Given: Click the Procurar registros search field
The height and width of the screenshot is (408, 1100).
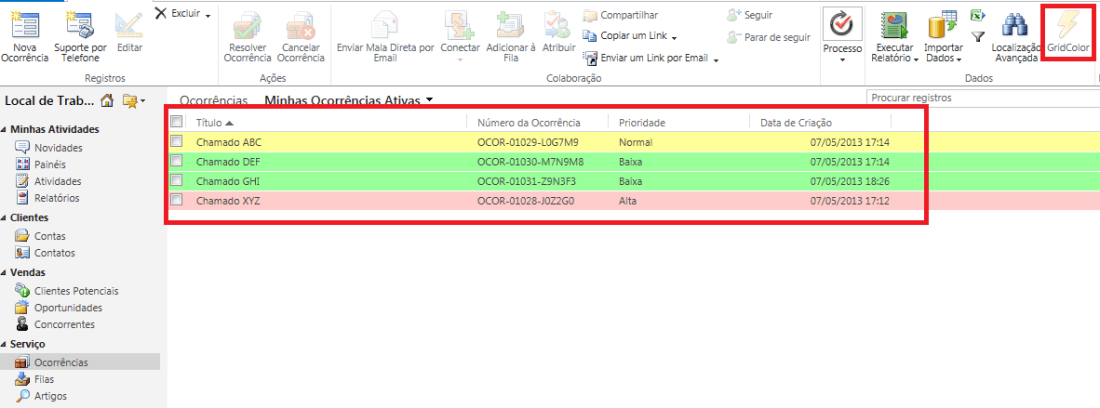Looking at the screenshot, I should pos(980,98).
